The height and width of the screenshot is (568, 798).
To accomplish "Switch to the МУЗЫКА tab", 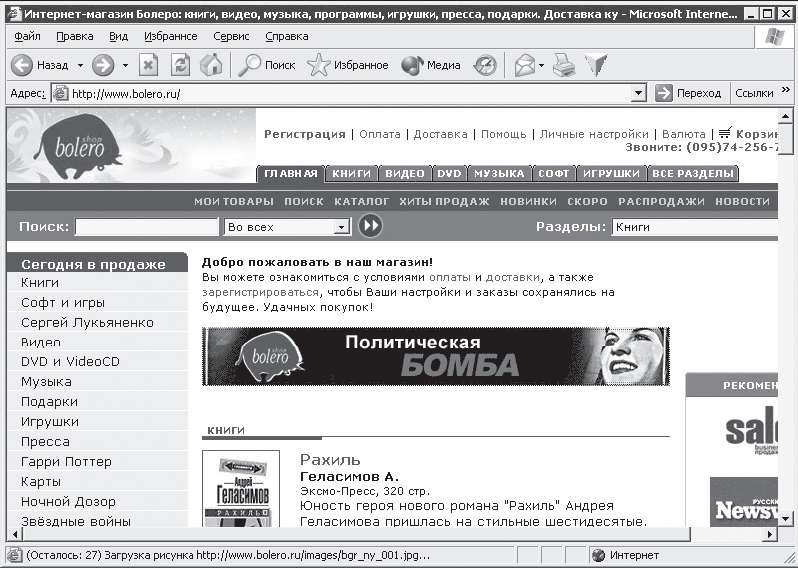I will point(499,173).
